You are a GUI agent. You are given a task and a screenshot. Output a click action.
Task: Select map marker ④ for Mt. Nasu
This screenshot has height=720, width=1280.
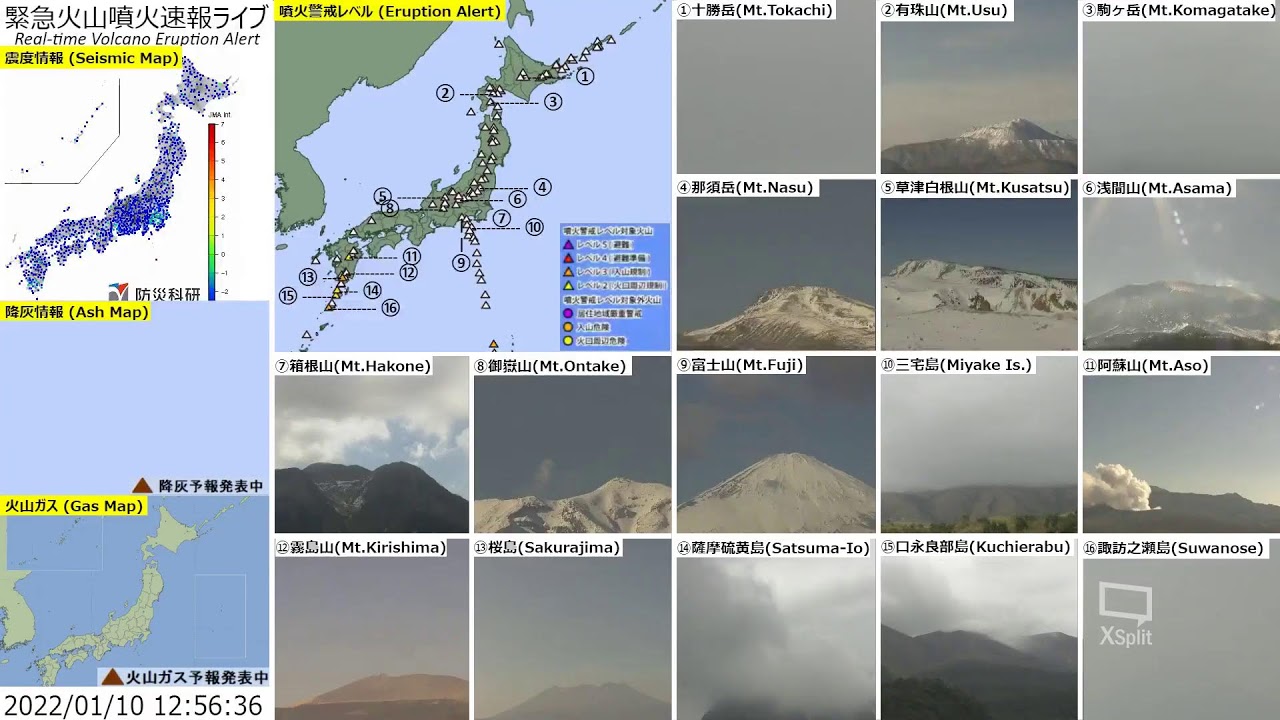[x=542, y=187]
